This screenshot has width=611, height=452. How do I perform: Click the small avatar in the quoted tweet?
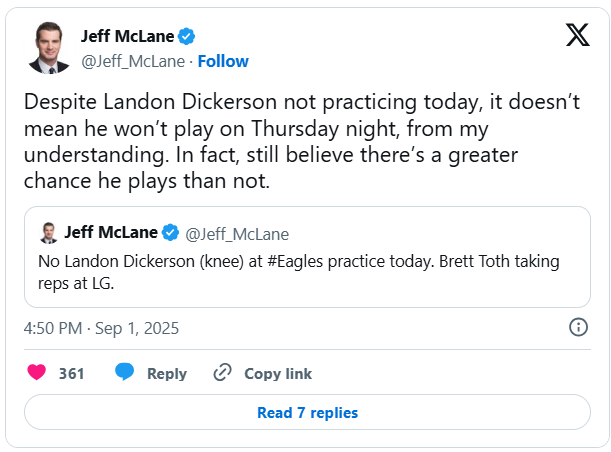(48, 233)
